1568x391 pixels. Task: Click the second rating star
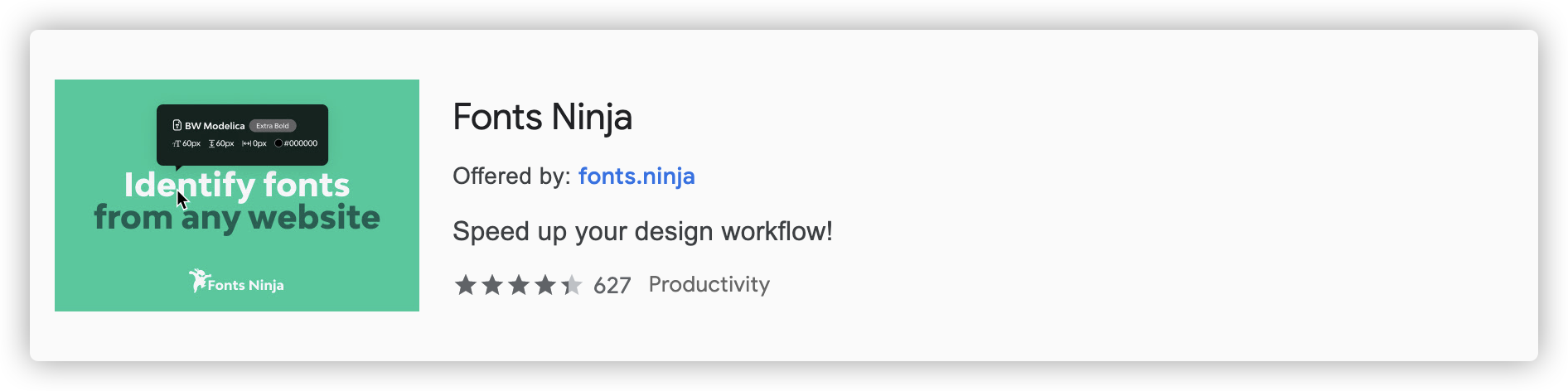click(x=492, y=285)
